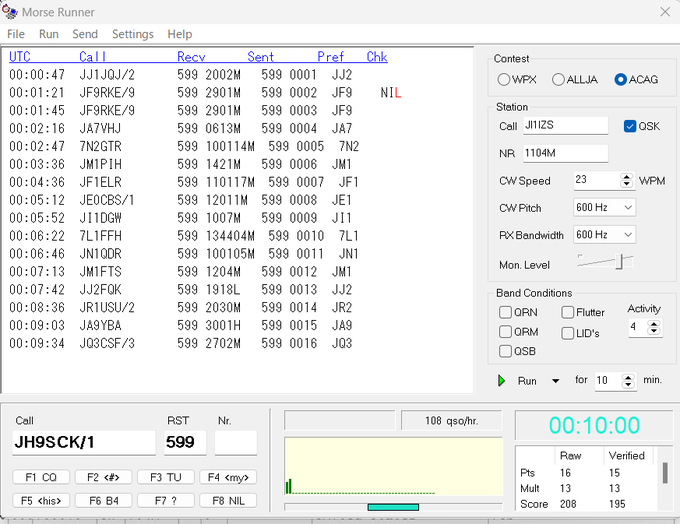This screenshot has width=680, height=524.
Task: Click the F8 NIL button
Action: pos(228,501)
